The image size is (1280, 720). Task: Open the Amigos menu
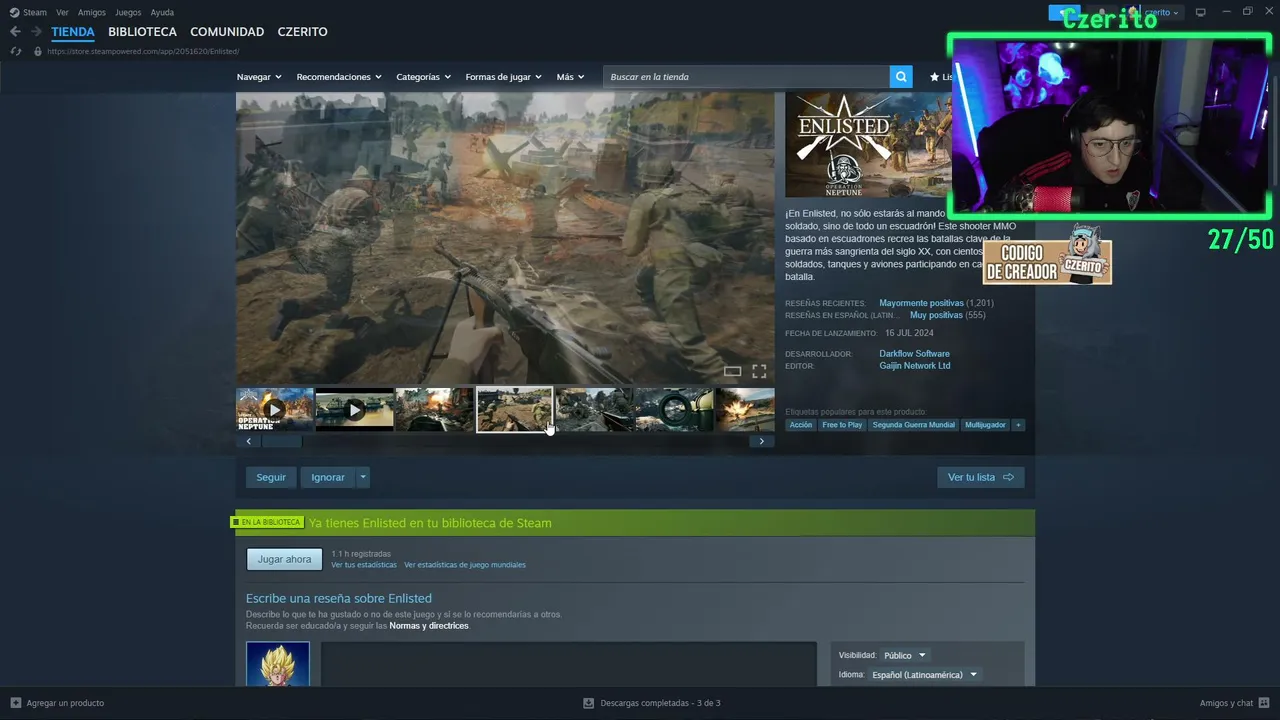pos(92,12)
